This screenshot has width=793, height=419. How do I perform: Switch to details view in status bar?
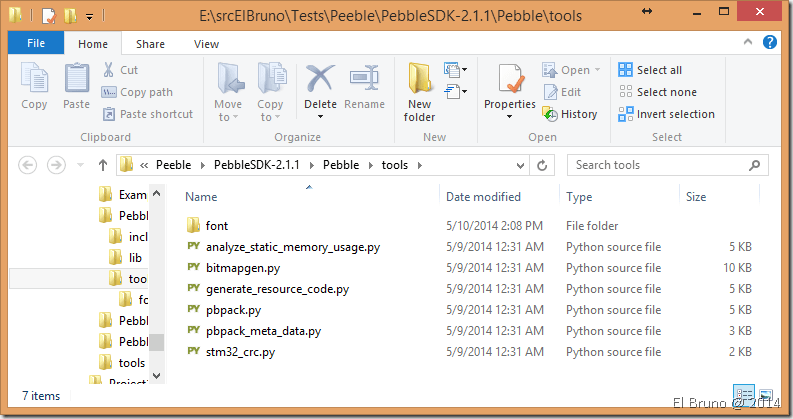pos(745,394)
